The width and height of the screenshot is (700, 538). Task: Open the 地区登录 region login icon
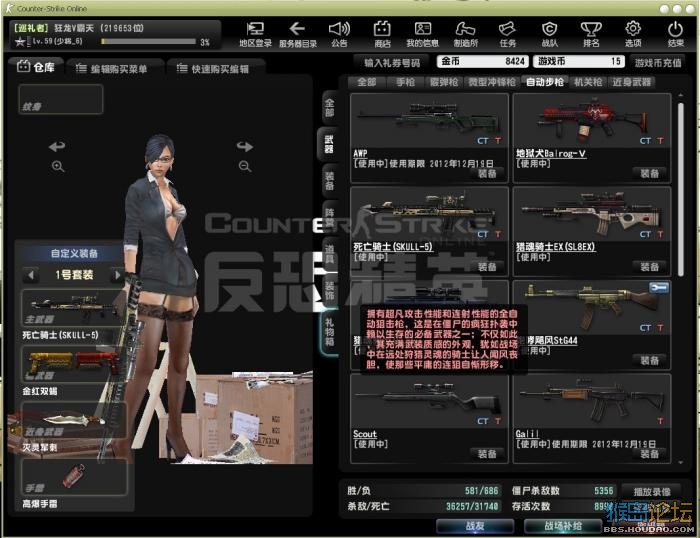pyautogui.click(x=255, y=34)
